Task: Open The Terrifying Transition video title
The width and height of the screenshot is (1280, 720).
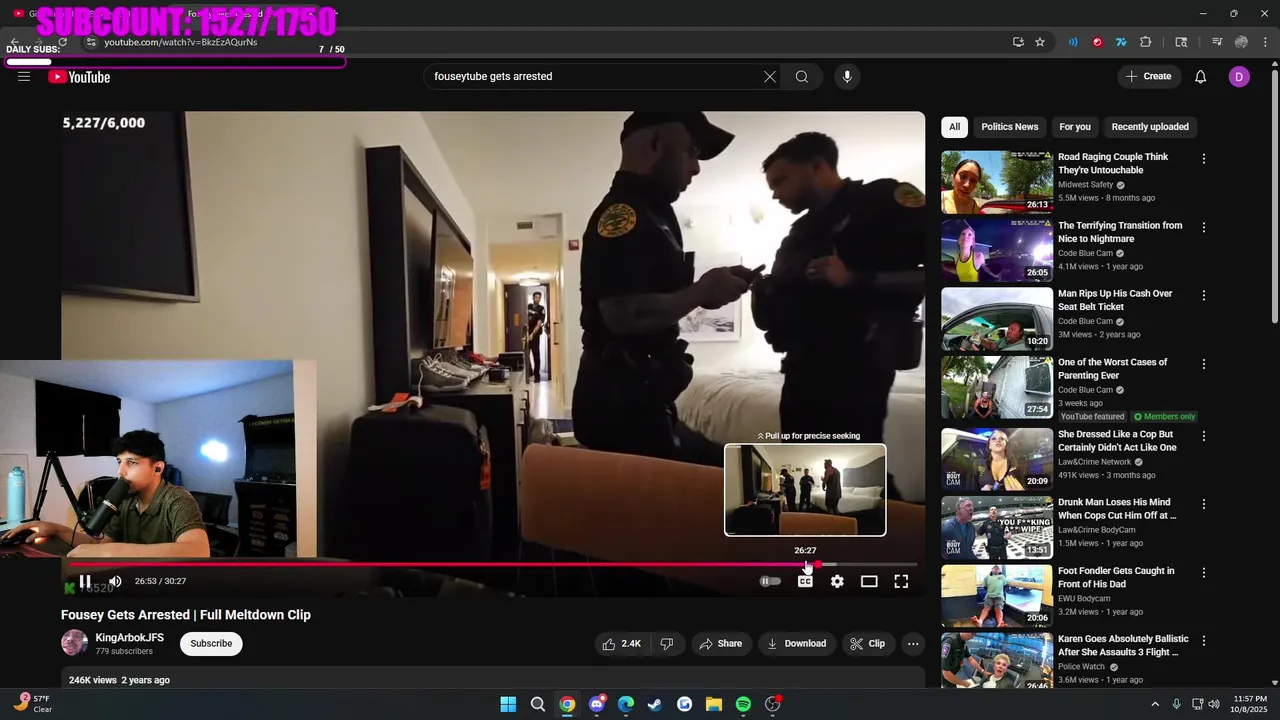Action: pos(1120,232)
